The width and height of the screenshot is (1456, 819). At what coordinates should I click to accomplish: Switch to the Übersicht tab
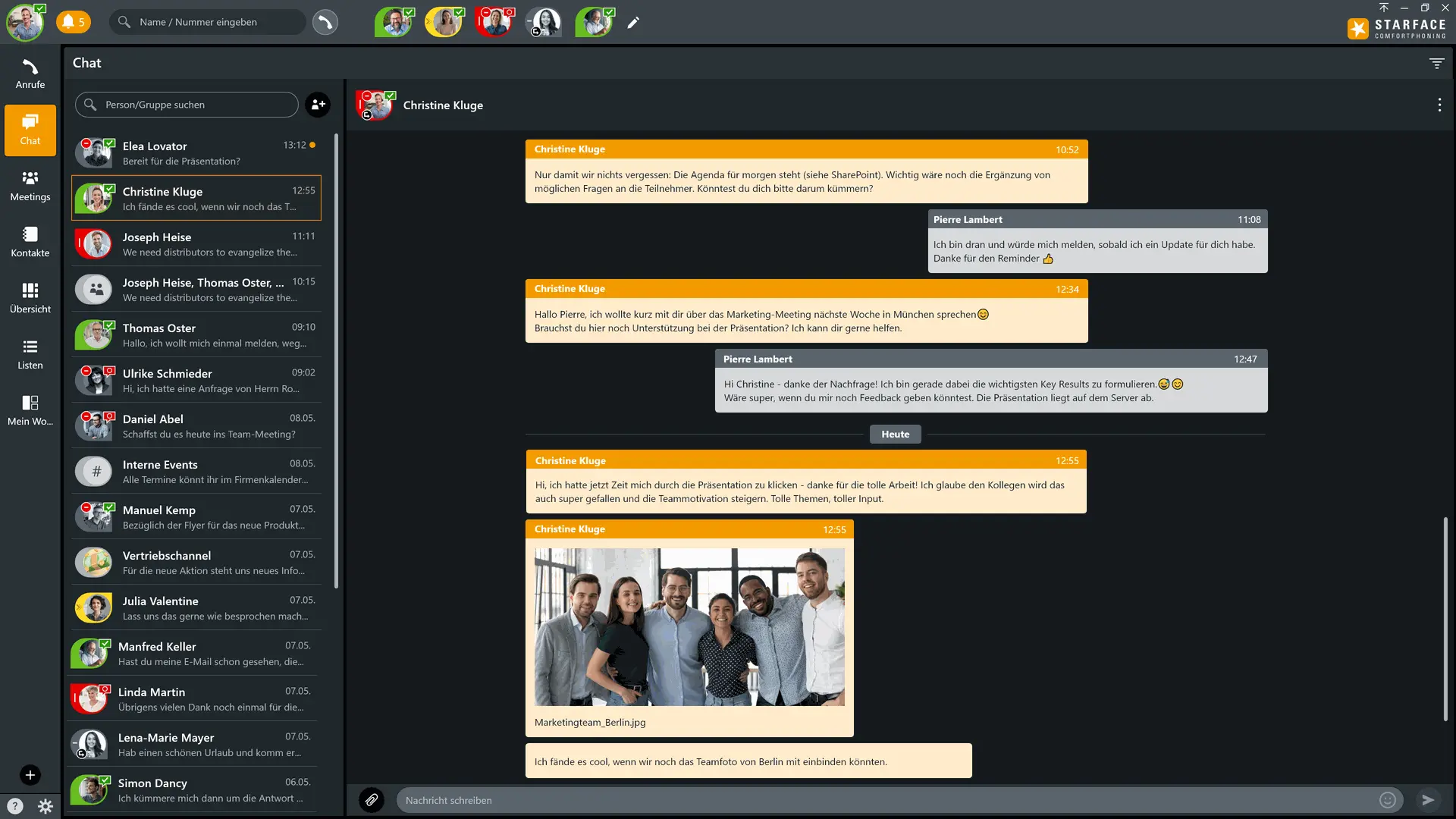[x=30, y=298]
